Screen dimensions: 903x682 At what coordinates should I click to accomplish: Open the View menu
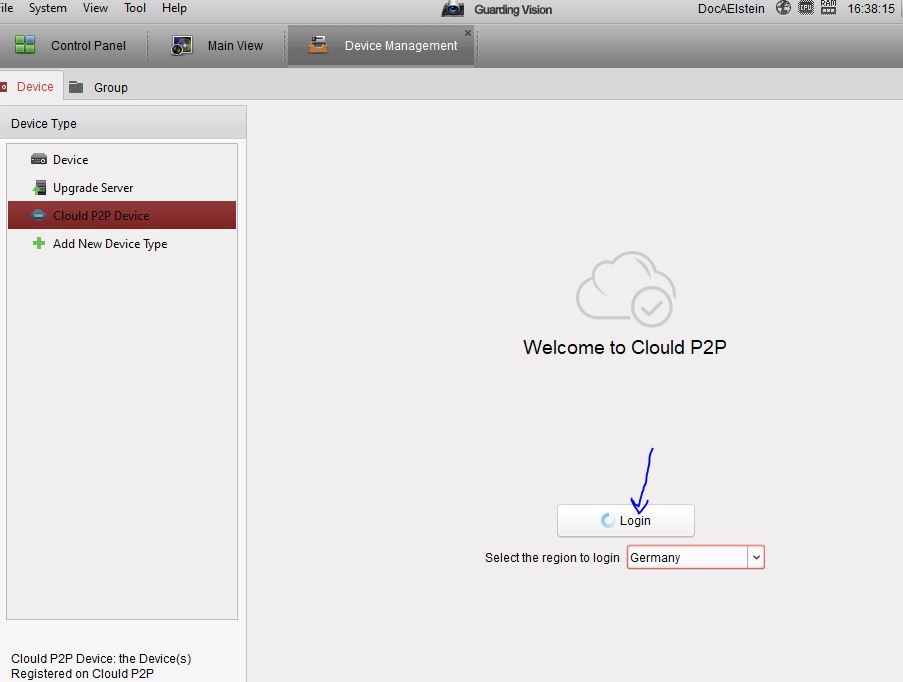click(x=95, y=8)
